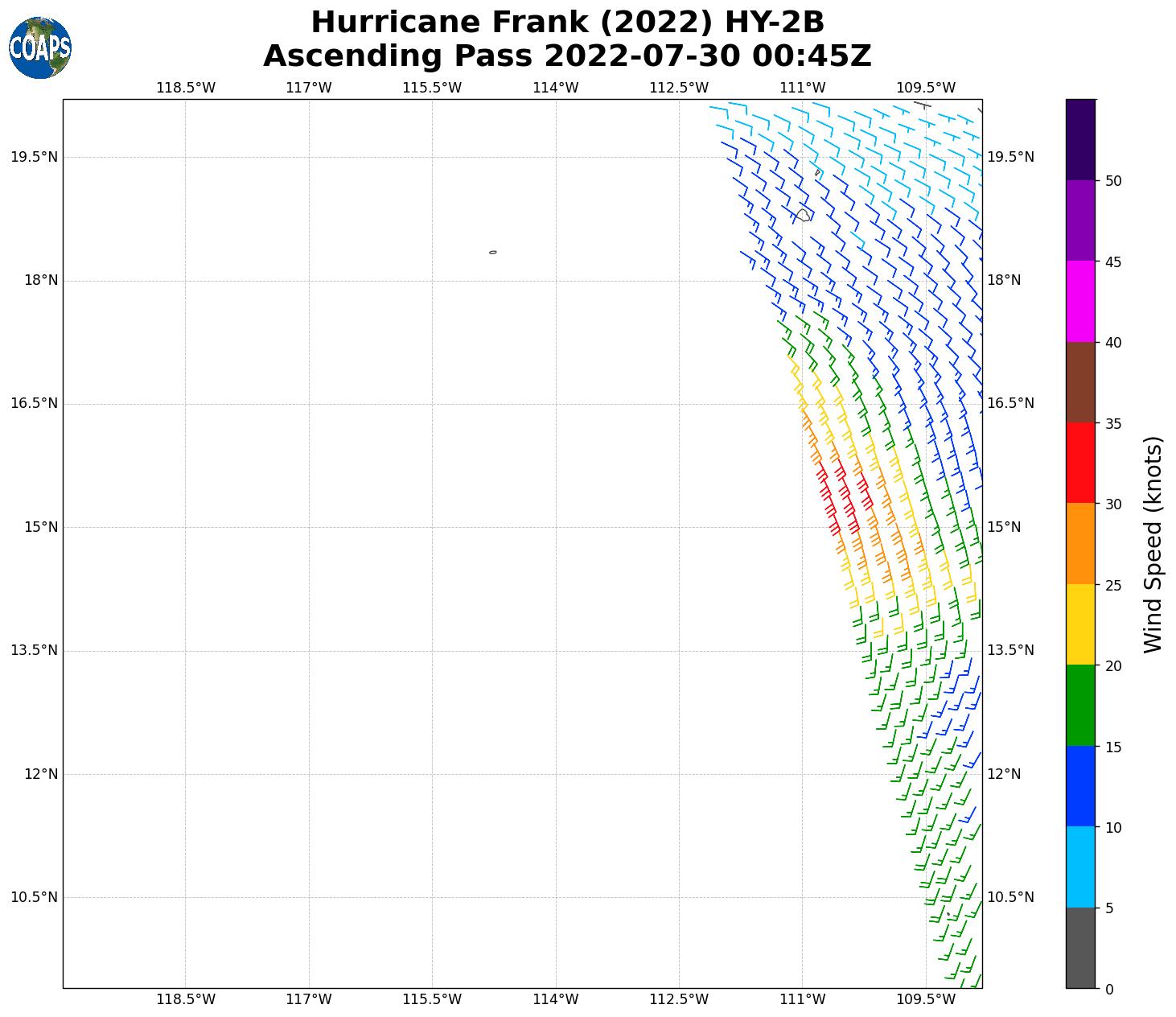Image resolution: width=1176 pixels, height=1017 pixels.
Task: Click the 19.5°N label on the left axis
Action: (x=34, y=157)
